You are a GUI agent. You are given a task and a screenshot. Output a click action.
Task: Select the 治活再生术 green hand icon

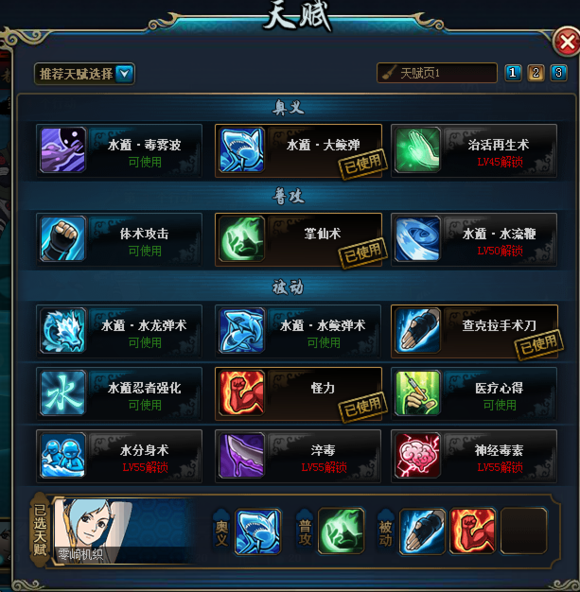418,150
